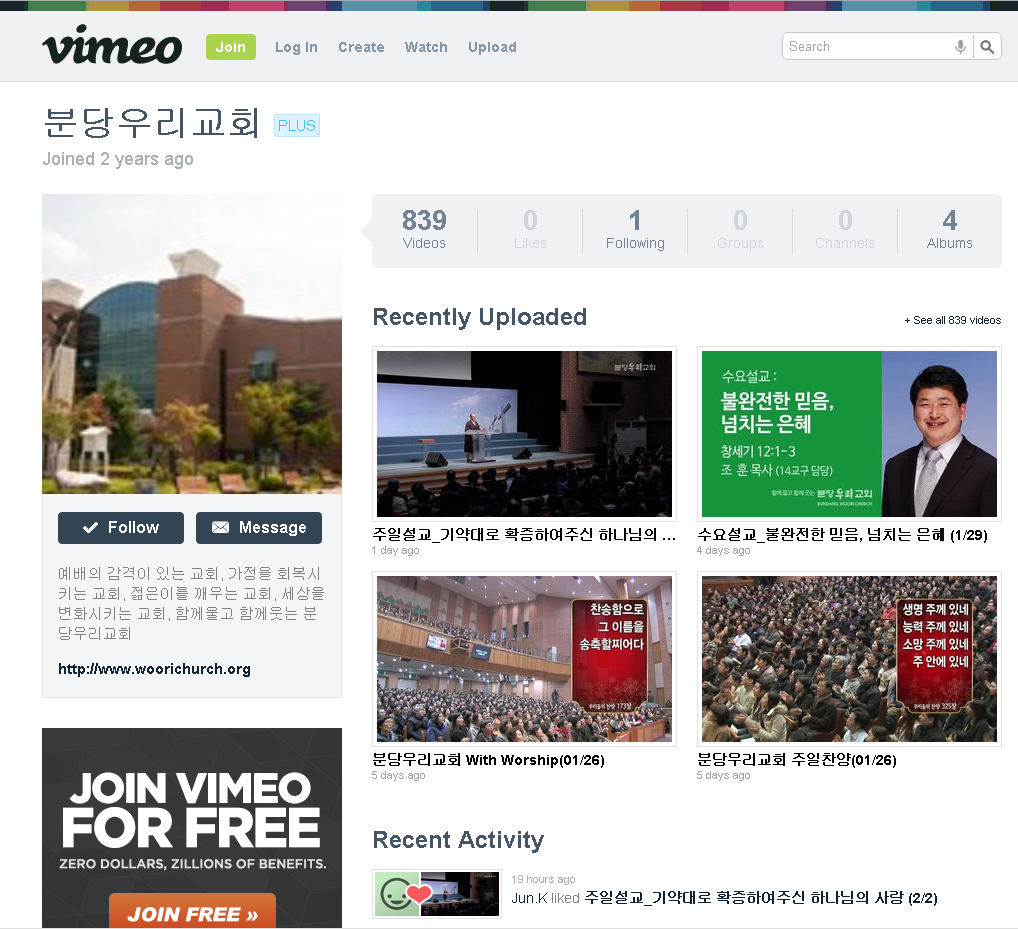Viewport: 1018px width, 929px height.
Task: Click the JOIN FREE orange button
Action: click(x=192, y=913)
